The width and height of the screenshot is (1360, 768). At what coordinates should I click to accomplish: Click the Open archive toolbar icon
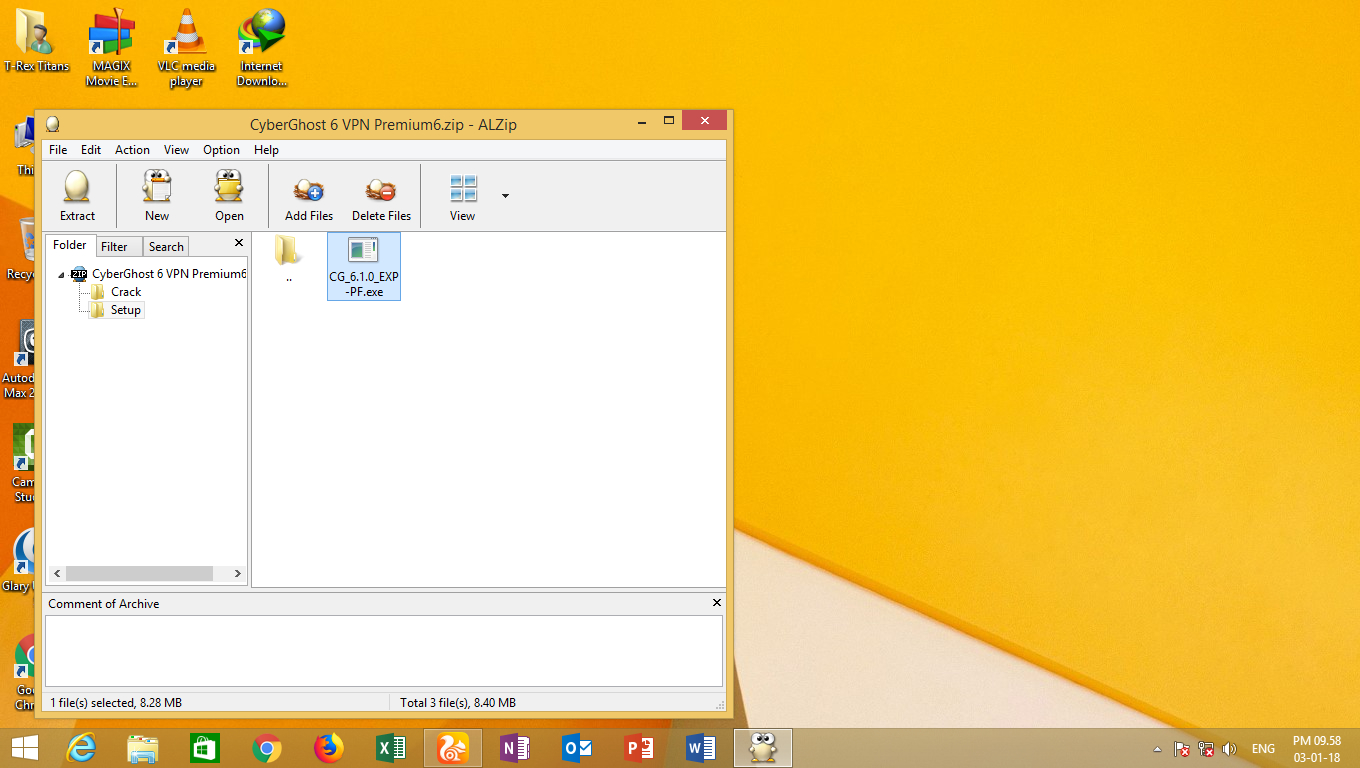coord(229,188)
